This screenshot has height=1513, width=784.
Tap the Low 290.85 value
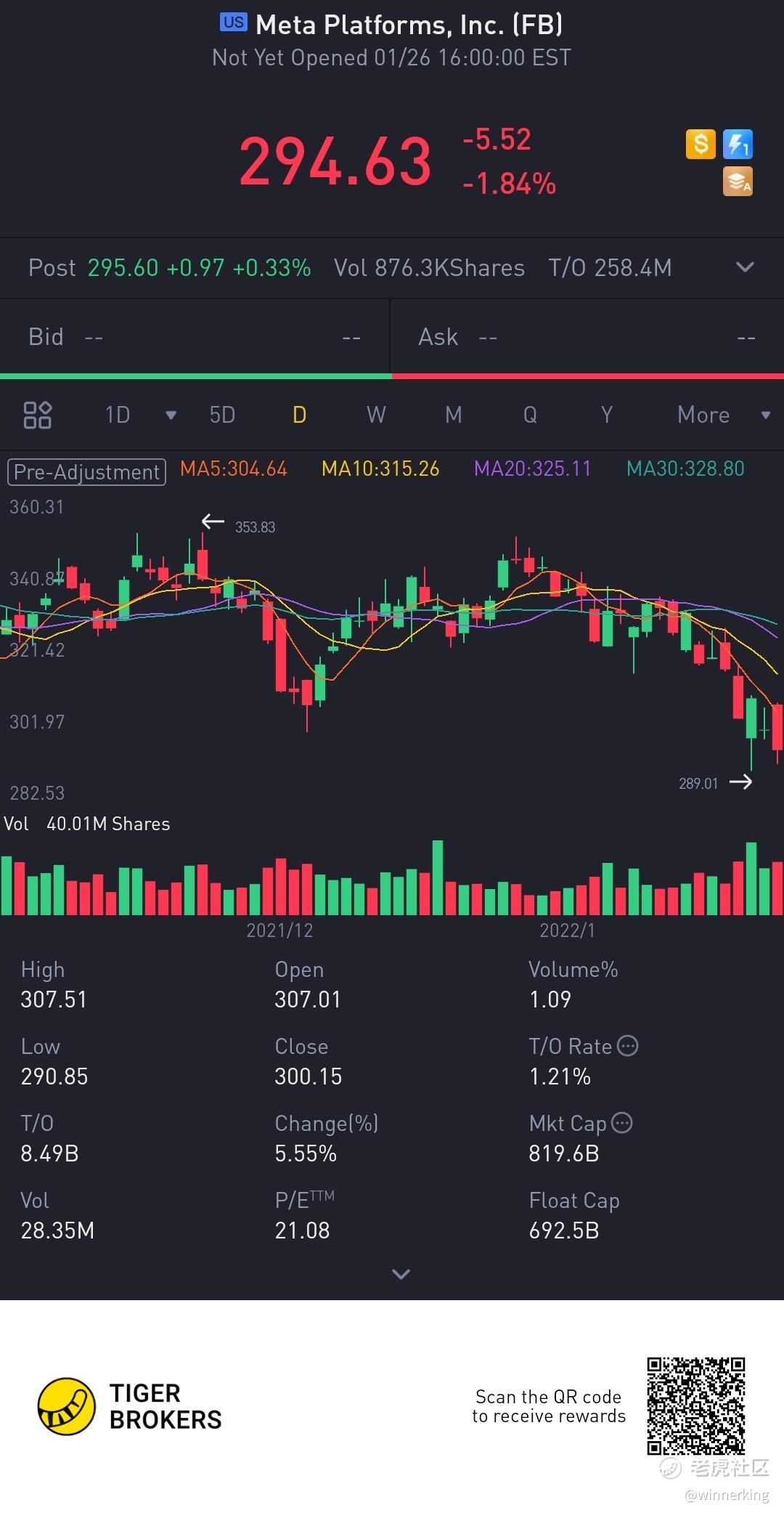click(54, 1076)
